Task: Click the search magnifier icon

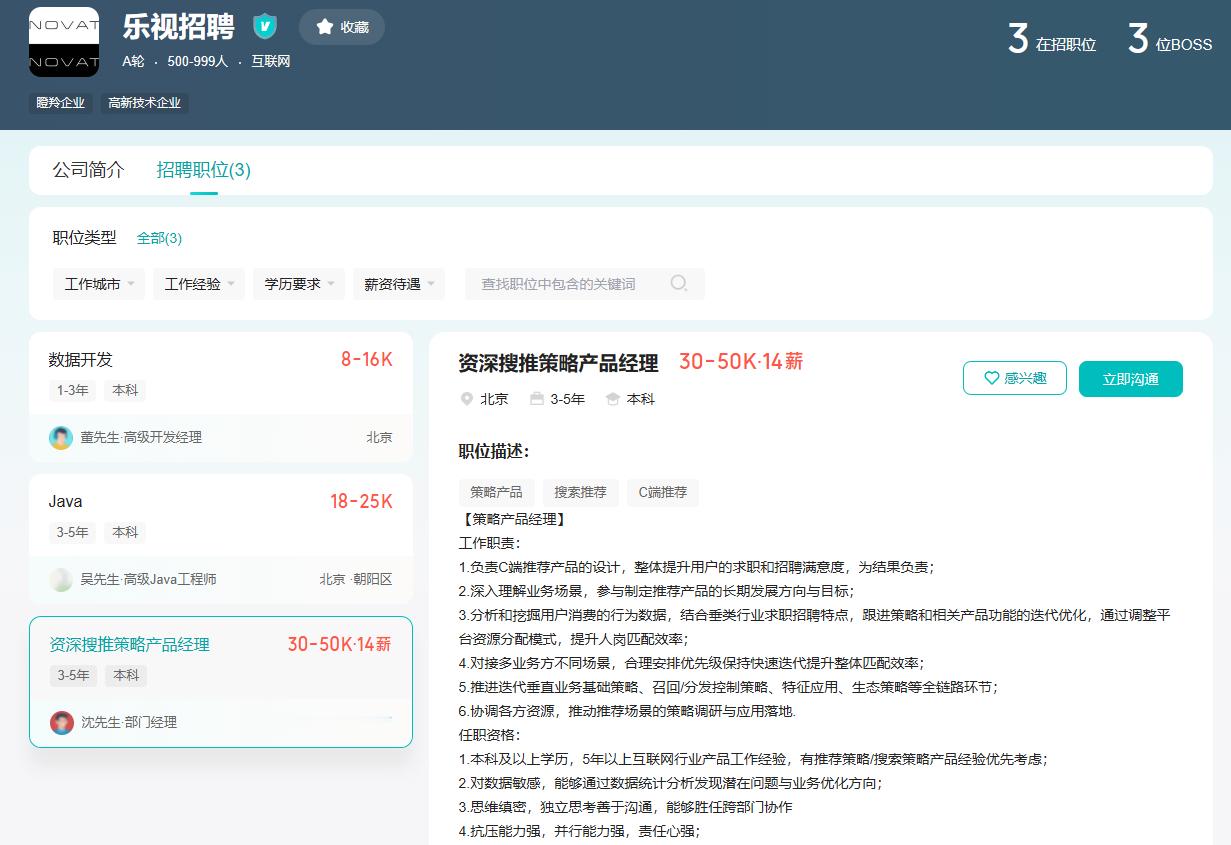Action: 679,284
